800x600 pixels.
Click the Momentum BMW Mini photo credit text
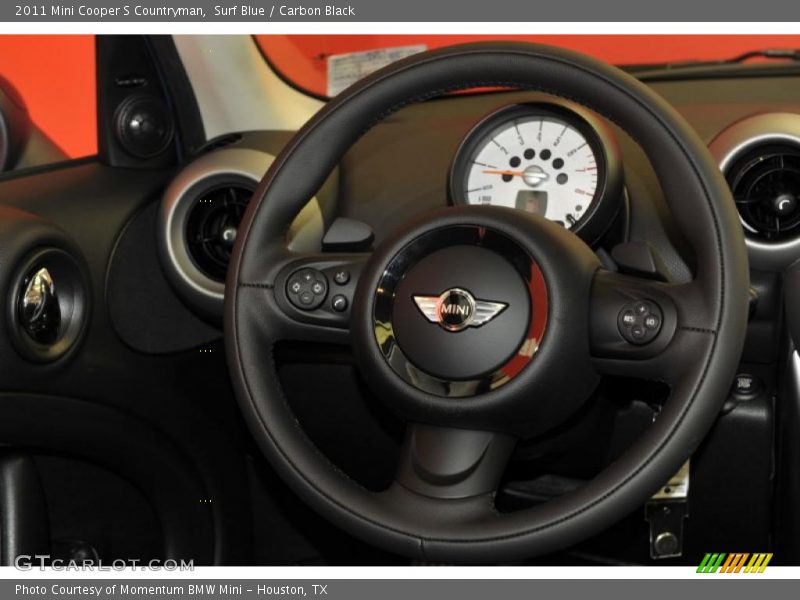[x=168, y=590]
